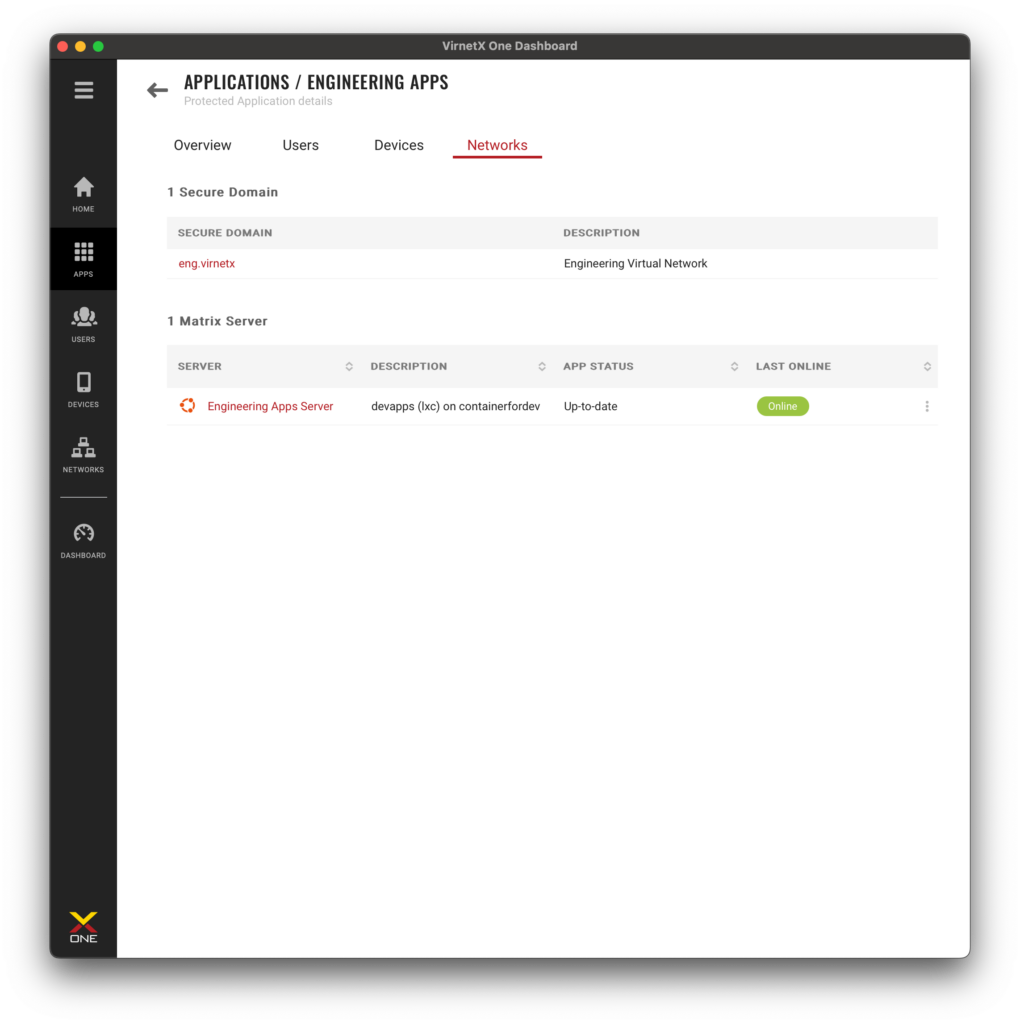Go to Home in sidebar
The height and width of the screenshot is (1024, 1020).
click(x=84, y=194)
